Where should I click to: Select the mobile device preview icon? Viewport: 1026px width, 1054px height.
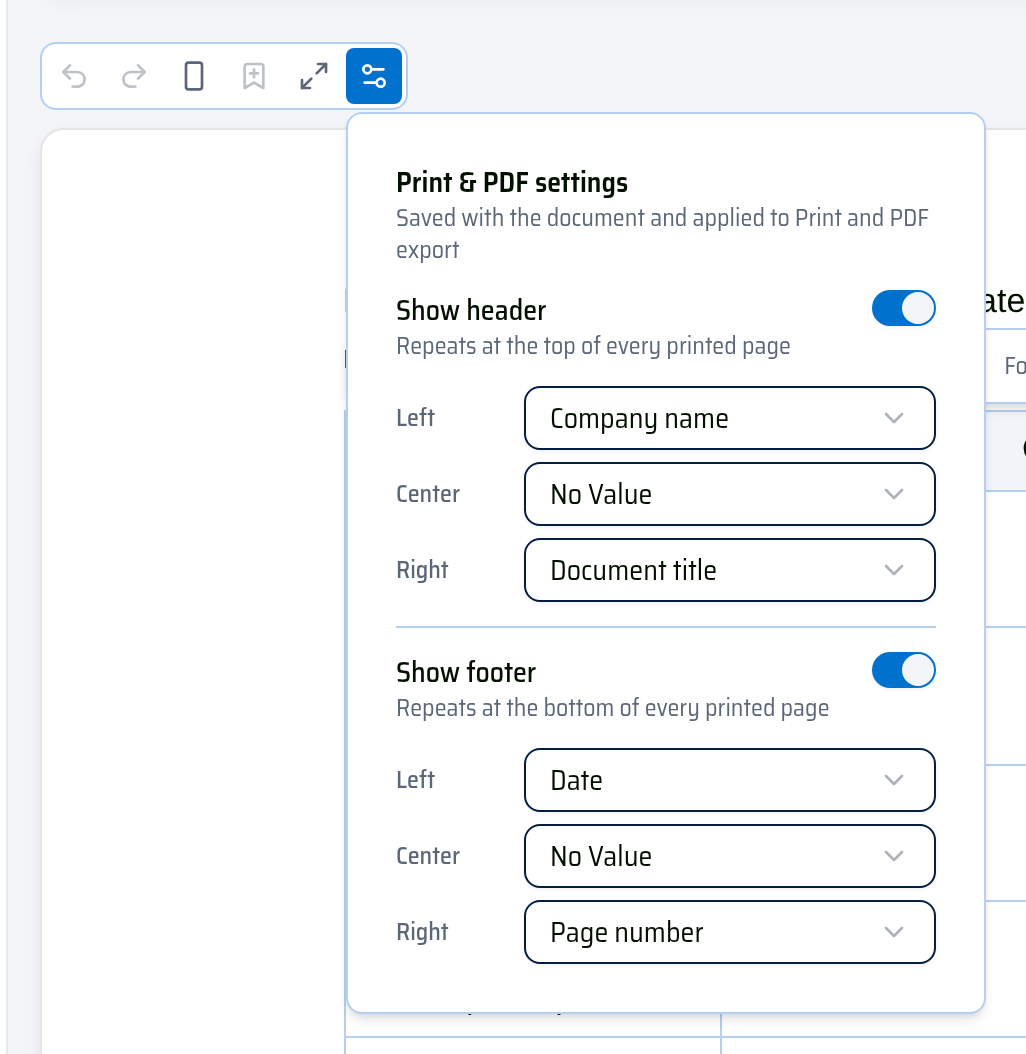click(194, 76)
